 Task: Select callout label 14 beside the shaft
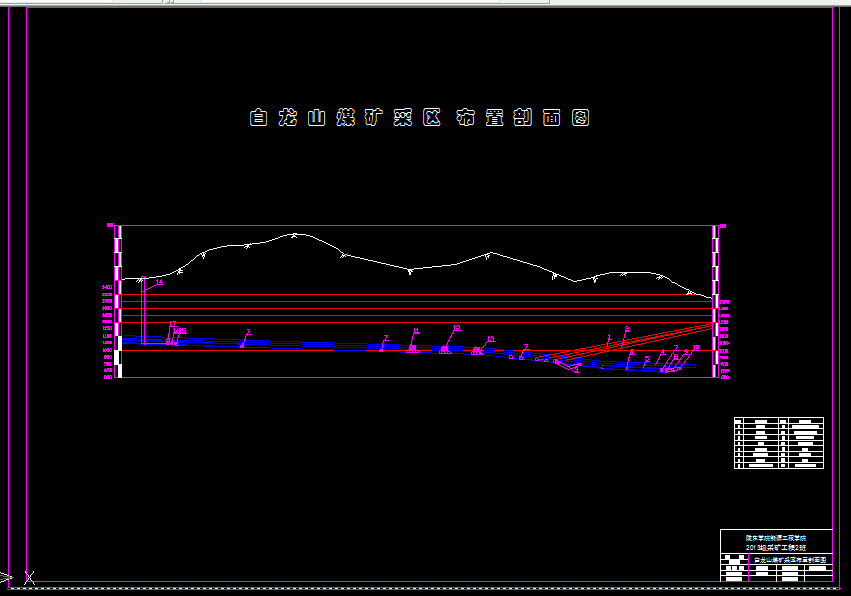[160, 282]
